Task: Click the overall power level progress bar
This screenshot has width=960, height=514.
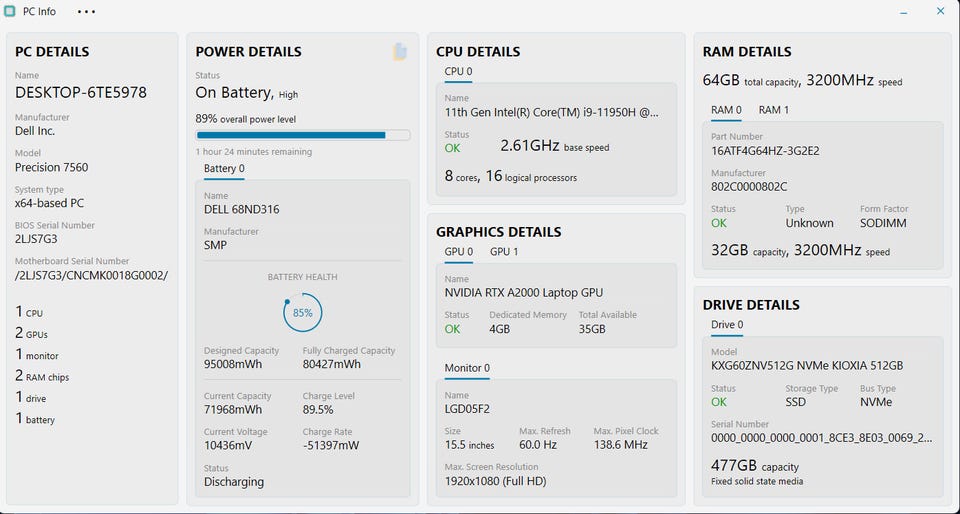Action: coord(302,135)
